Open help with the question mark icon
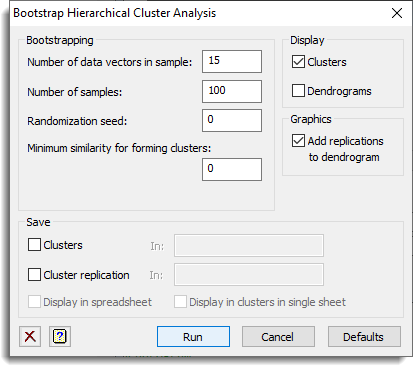The width and height of the screenshot is (413, 366). pyautogui.click(x=60, y=336)
